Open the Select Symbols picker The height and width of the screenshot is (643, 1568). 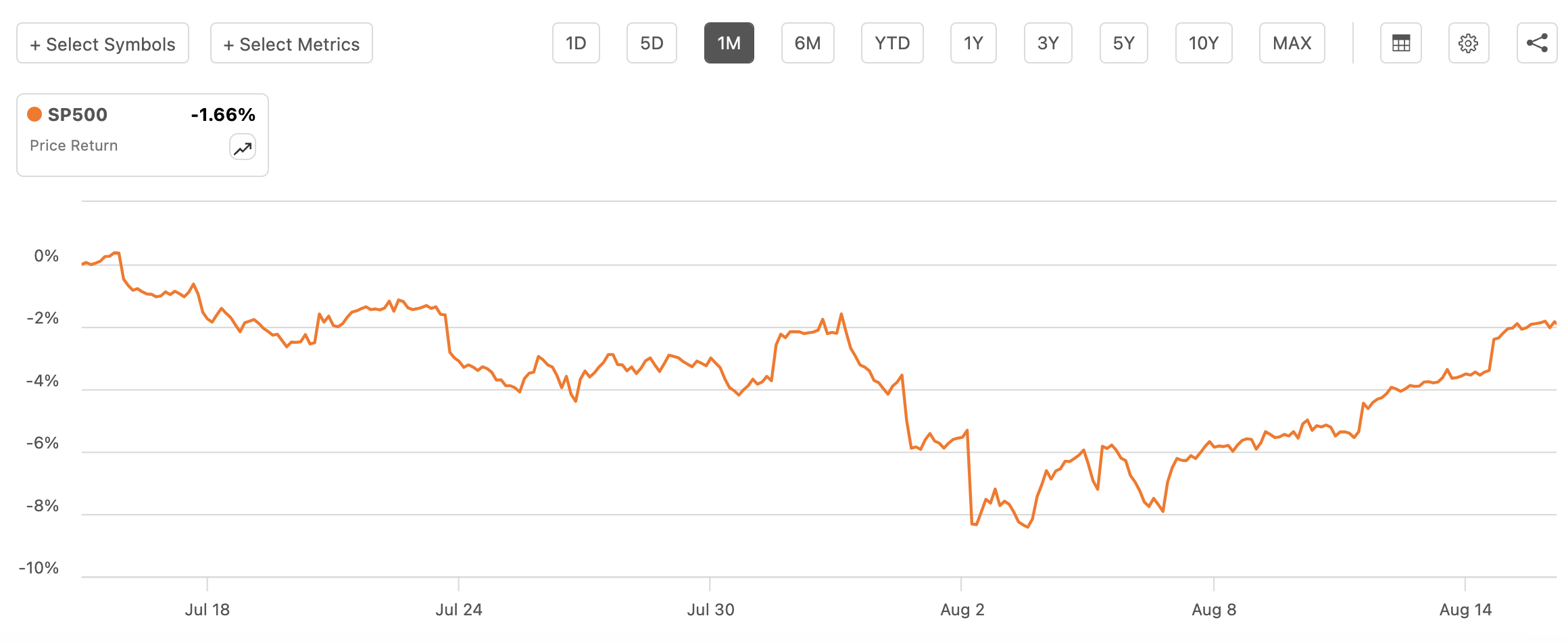click(103, 43)
